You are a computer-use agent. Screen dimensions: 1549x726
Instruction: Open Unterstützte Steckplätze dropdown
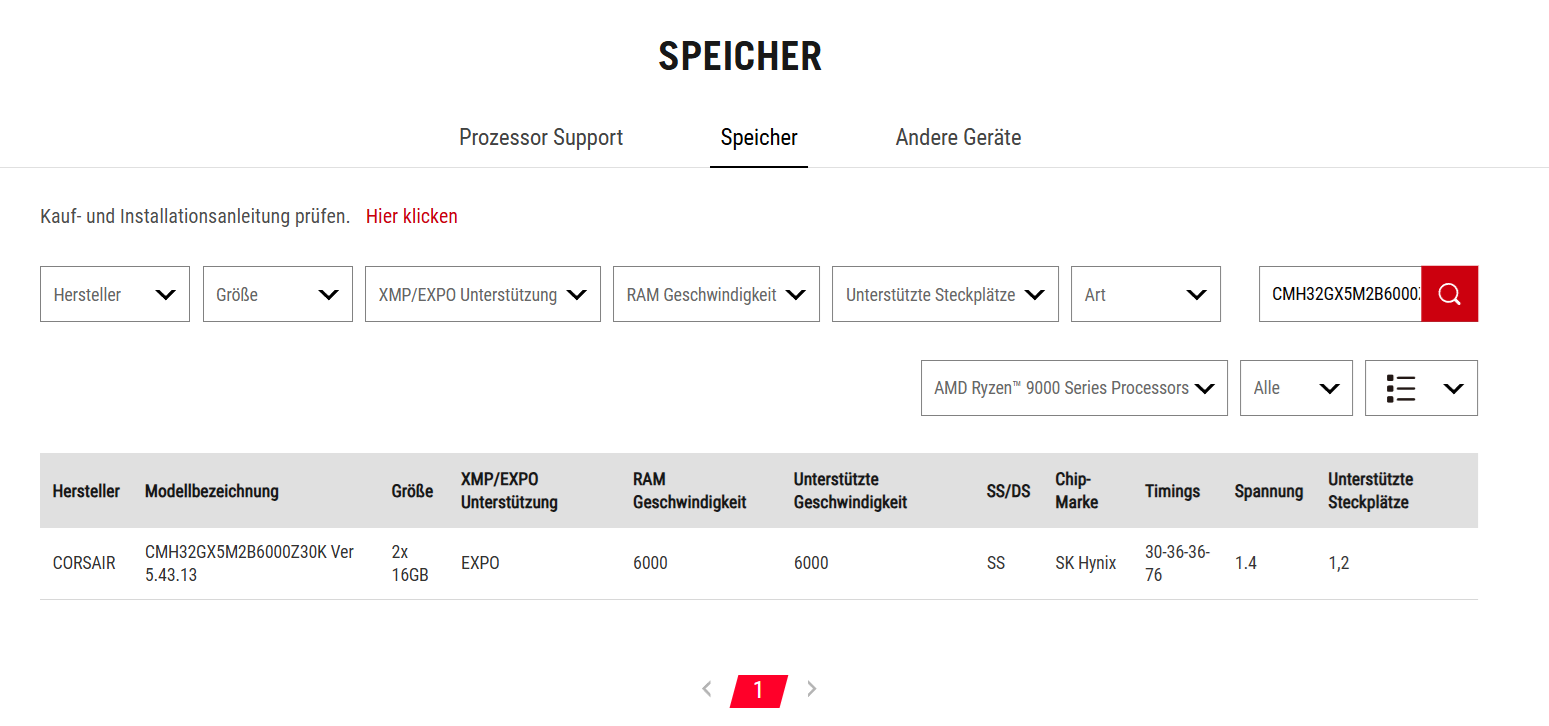click(x=944, y=295)
